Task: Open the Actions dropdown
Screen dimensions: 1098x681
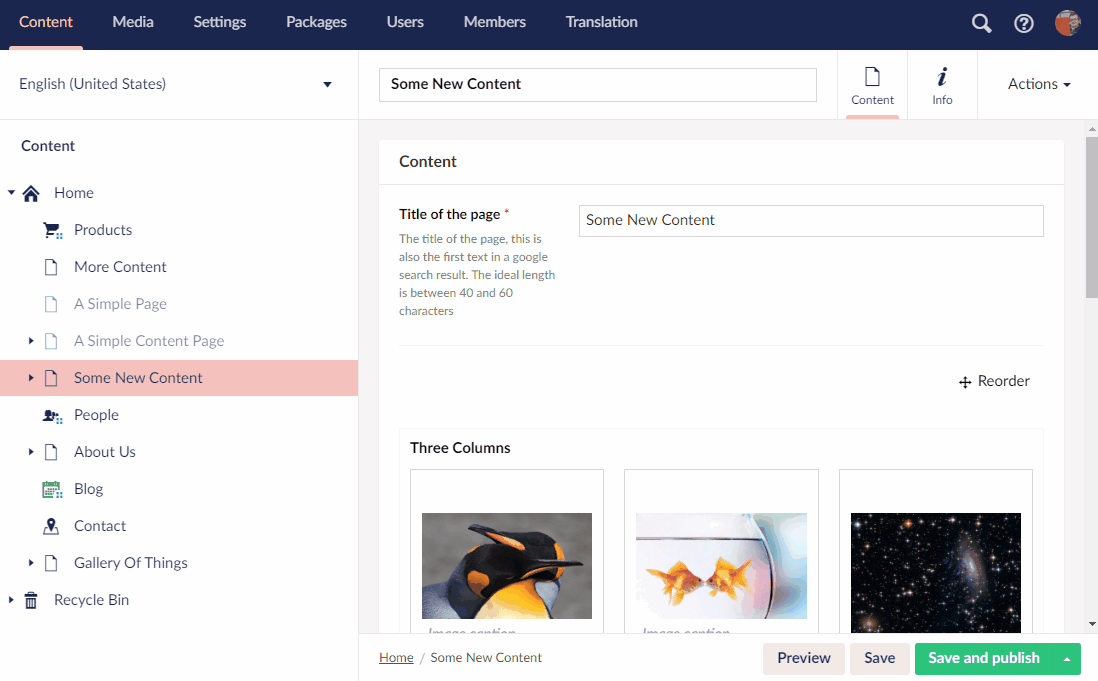Action: pyautogui.click(x=1039, y=84)
